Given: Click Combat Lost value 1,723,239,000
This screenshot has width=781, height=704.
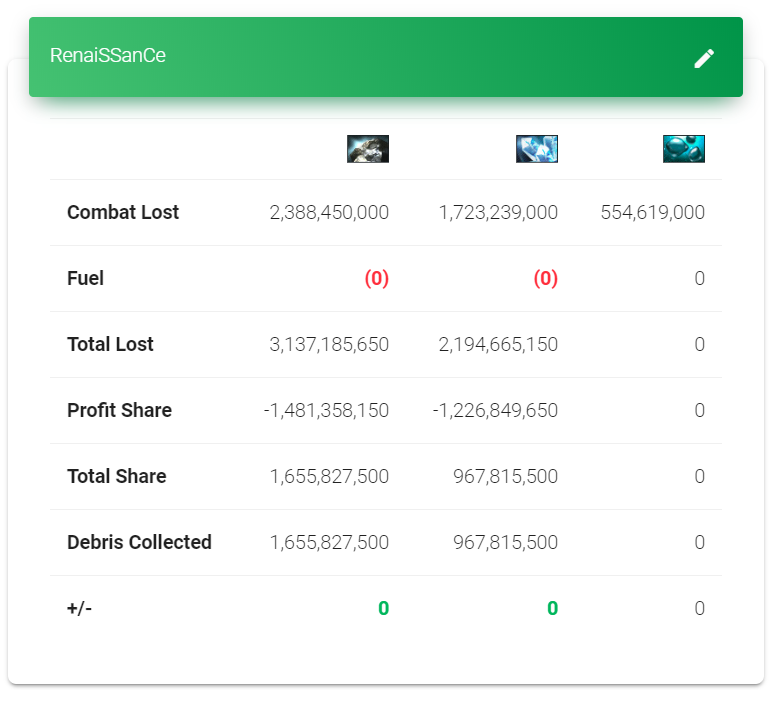Looking at the screenshot, I should click(498, 212).
